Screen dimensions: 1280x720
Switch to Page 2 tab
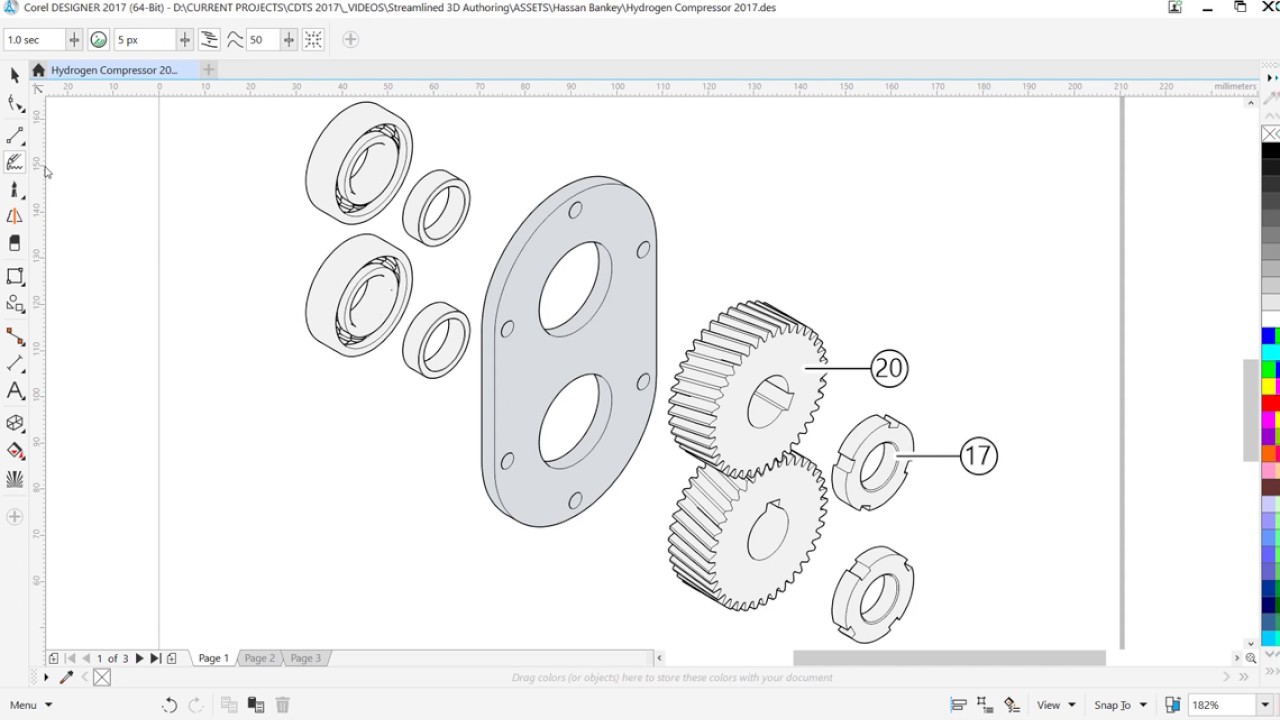tap(259, 658)
